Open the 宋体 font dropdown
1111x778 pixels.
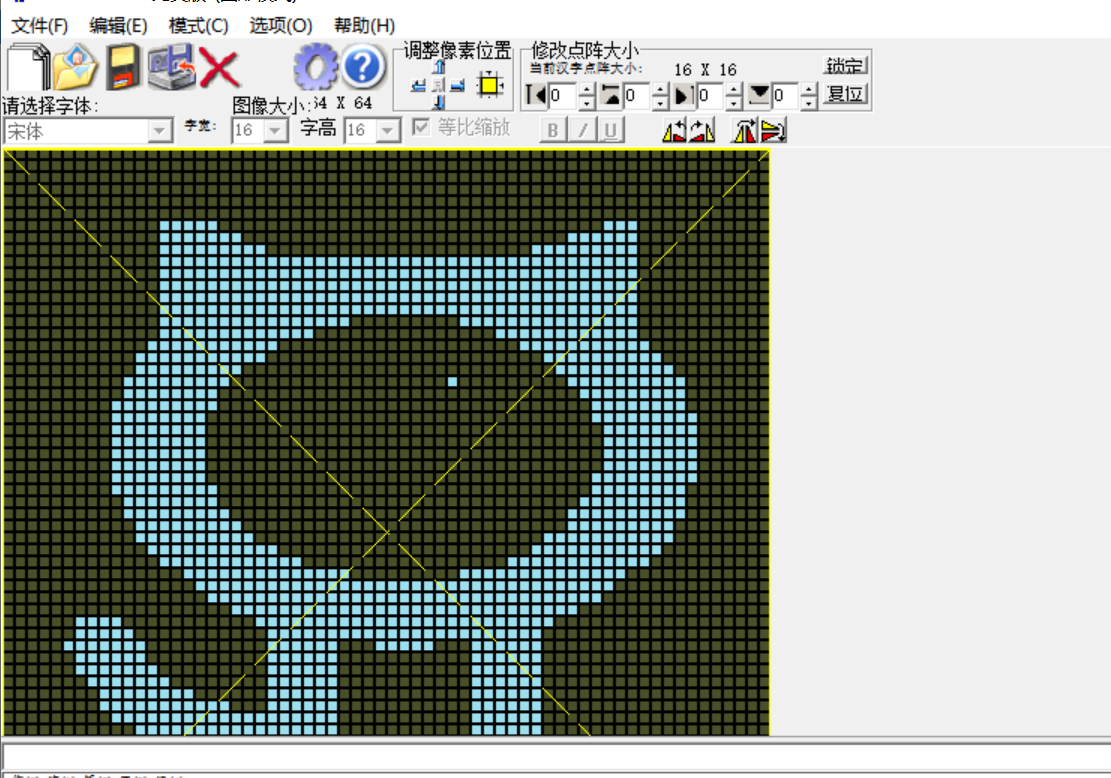point(160,131)
